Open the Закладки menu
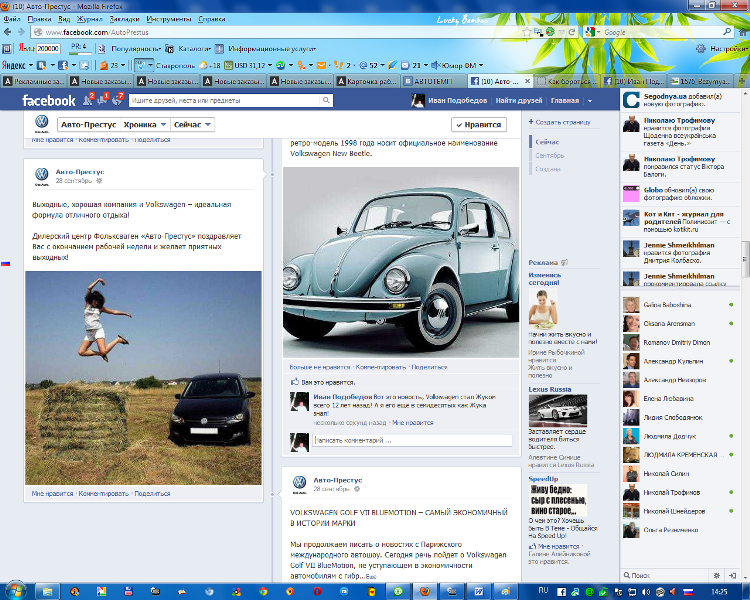Screen dimensions: 750x600 point(124,19)
